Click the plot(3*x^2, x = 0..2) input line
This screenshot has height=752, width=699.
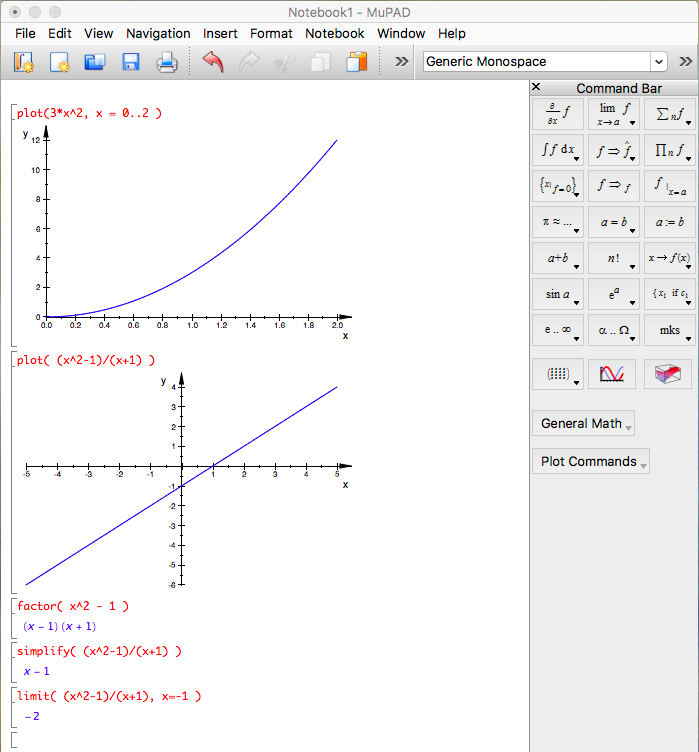(89, 114)
